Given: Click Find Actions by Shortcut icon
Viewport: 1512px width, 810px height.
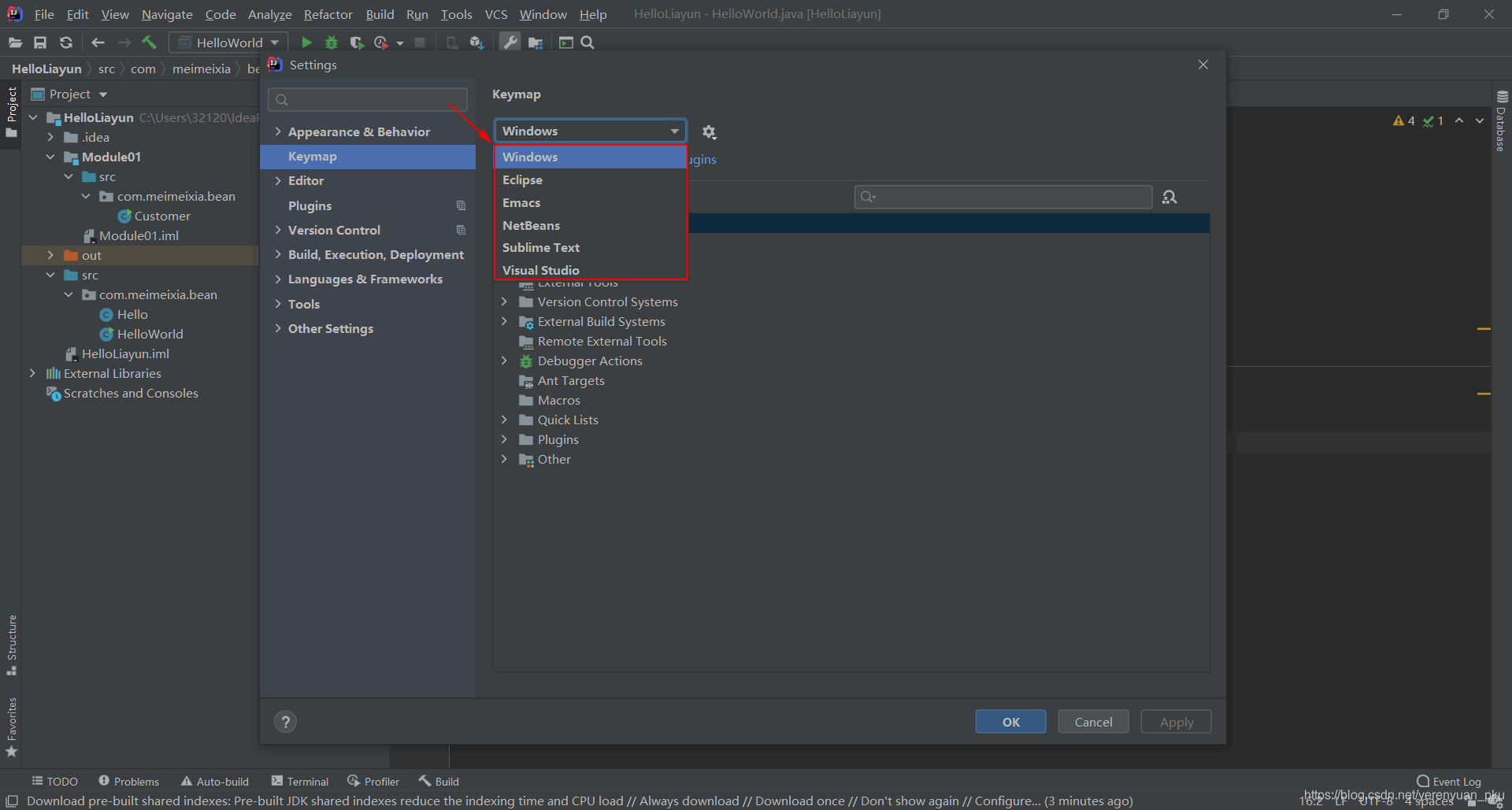Looking at the screenshot, I should 1169,197.
